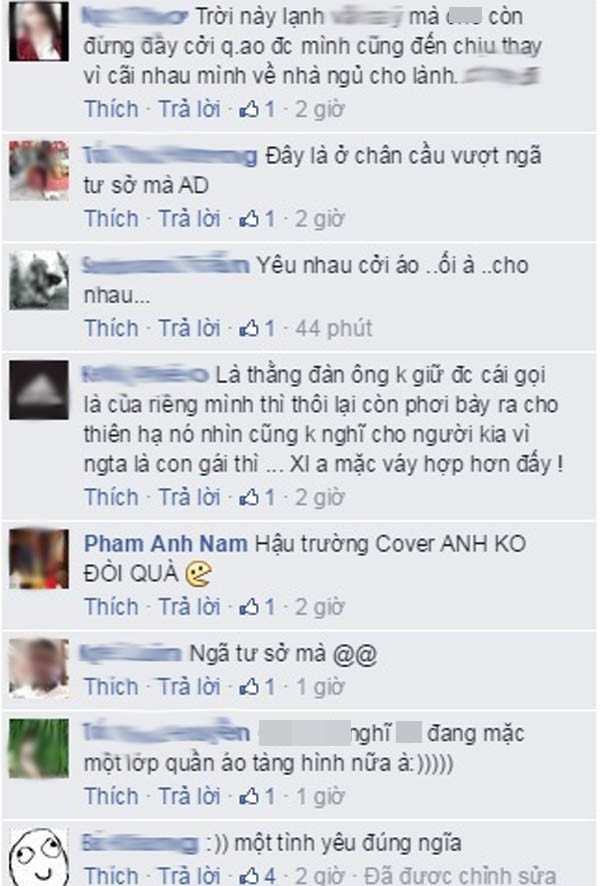Image resolution: width=600 pixels, height=886 pixels.
Task: Click the like icon beside the "44 phút" timestamp
Action: [x=249, y=328]
